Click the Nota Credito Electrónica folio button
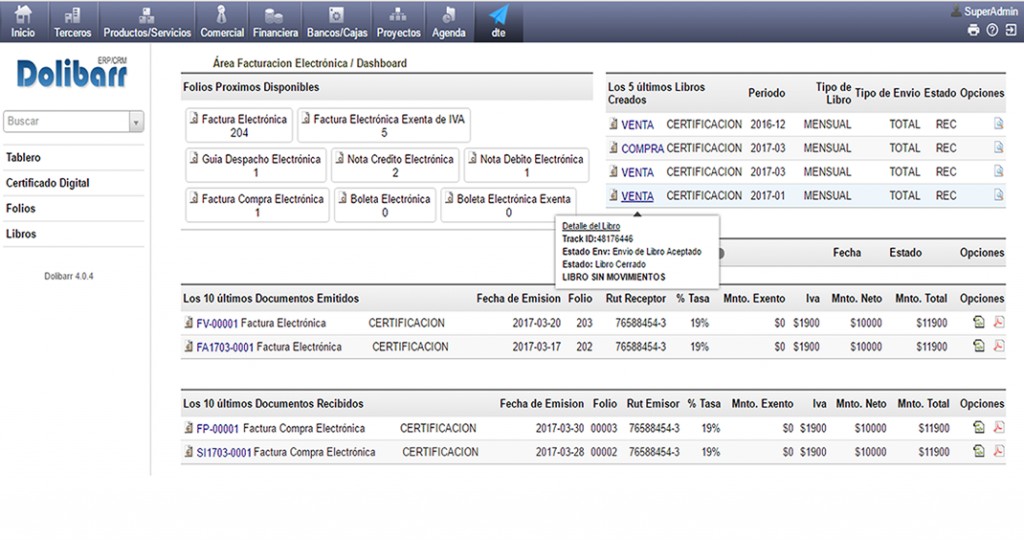Image resolution: width=1024 pixels, height=540 pixels. 395,165
